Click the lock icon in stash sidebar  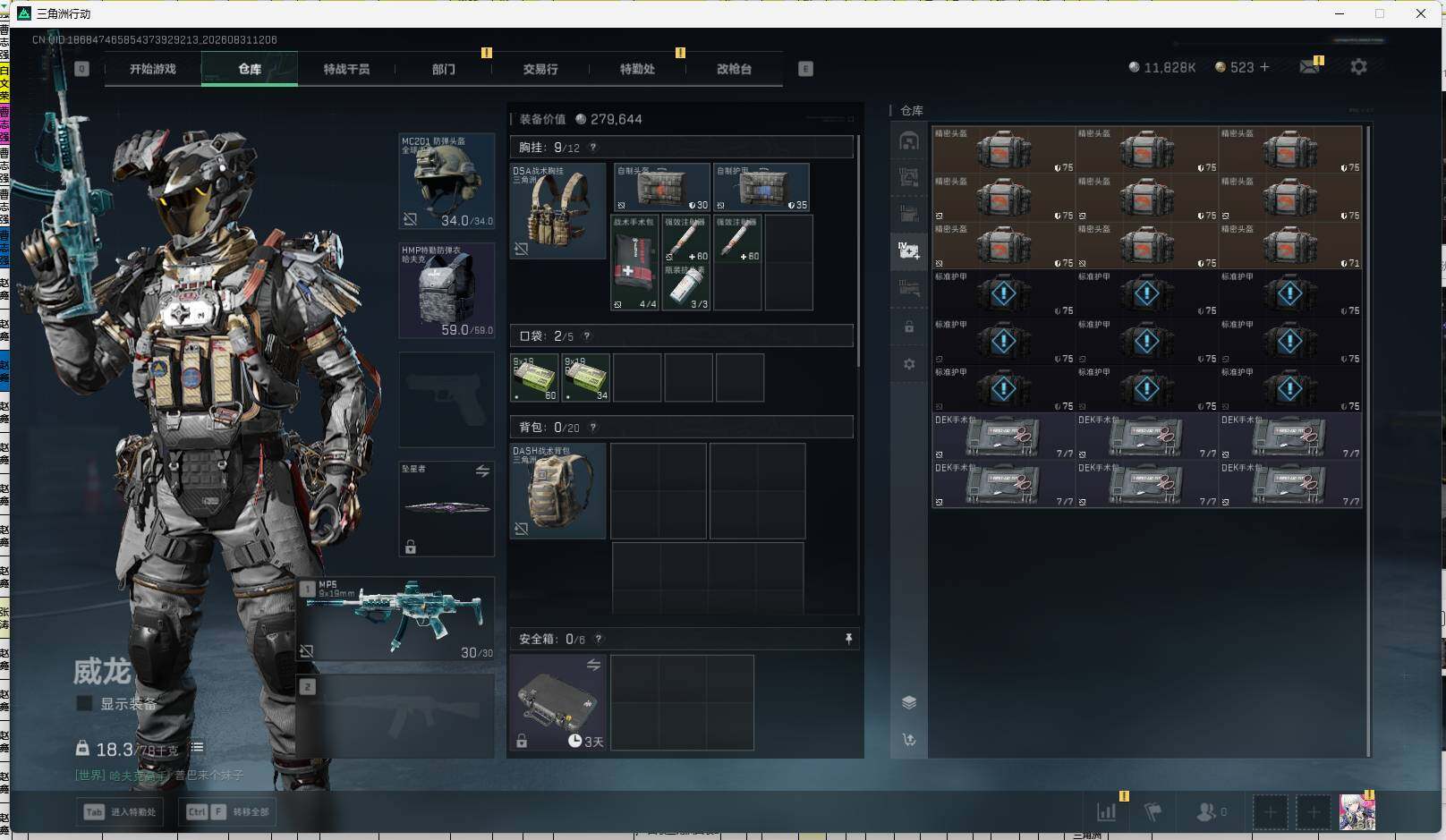(x=909, y=327)
